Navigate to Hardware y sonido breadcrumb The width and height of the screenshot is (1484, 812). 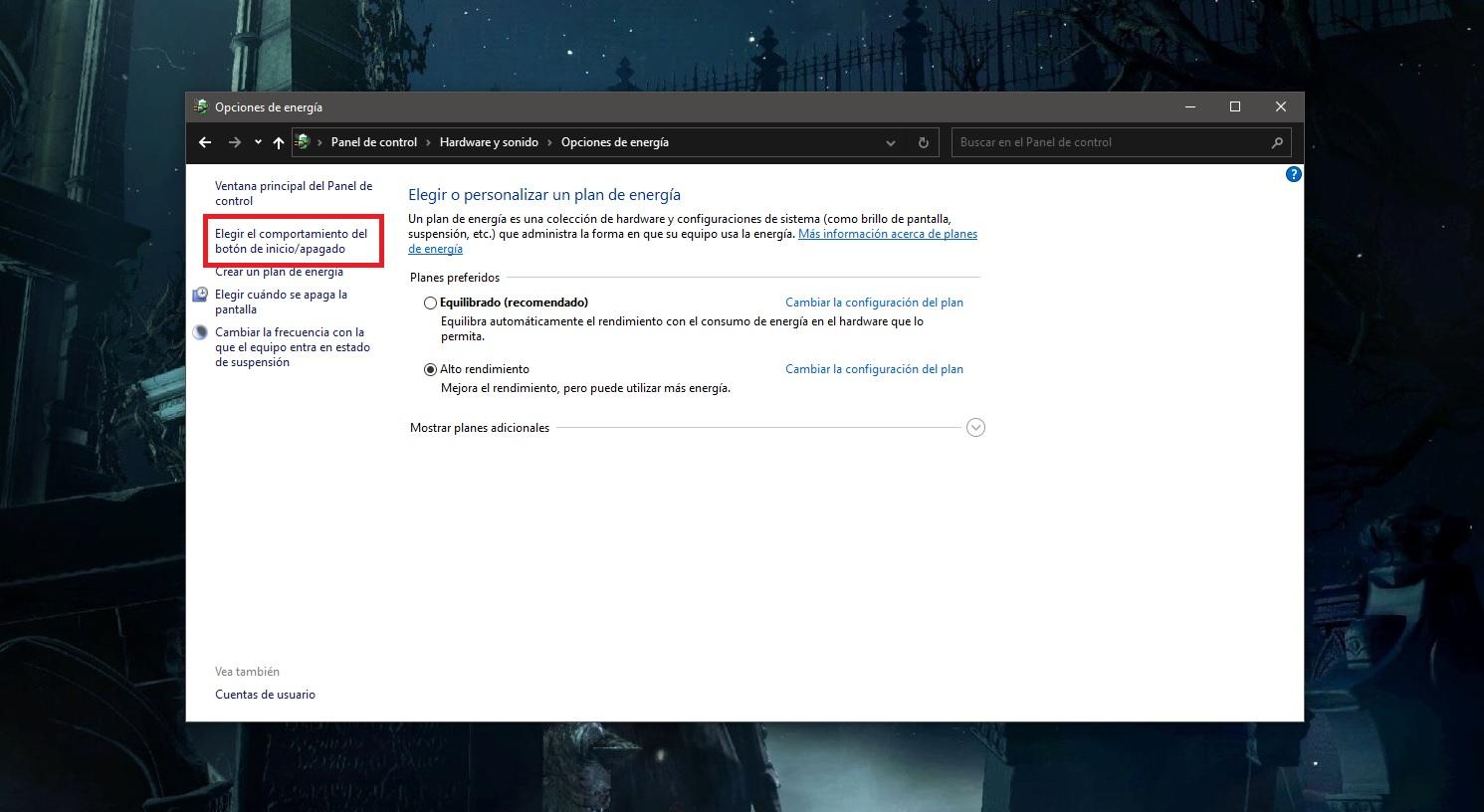(x=489, y=142)
